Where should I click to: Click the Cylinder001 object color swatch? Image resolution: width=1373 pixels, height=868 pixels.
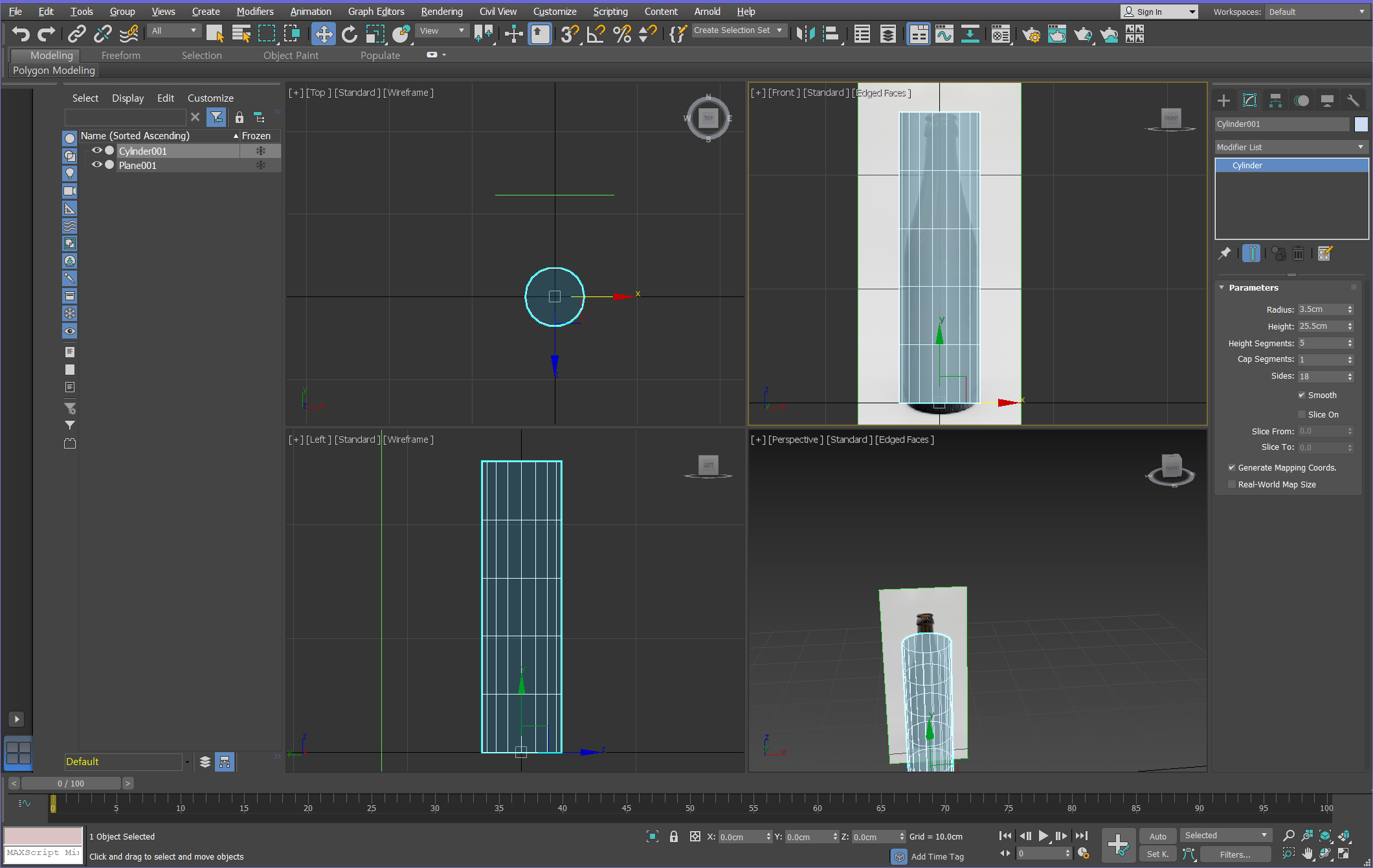click(1361, 124)
